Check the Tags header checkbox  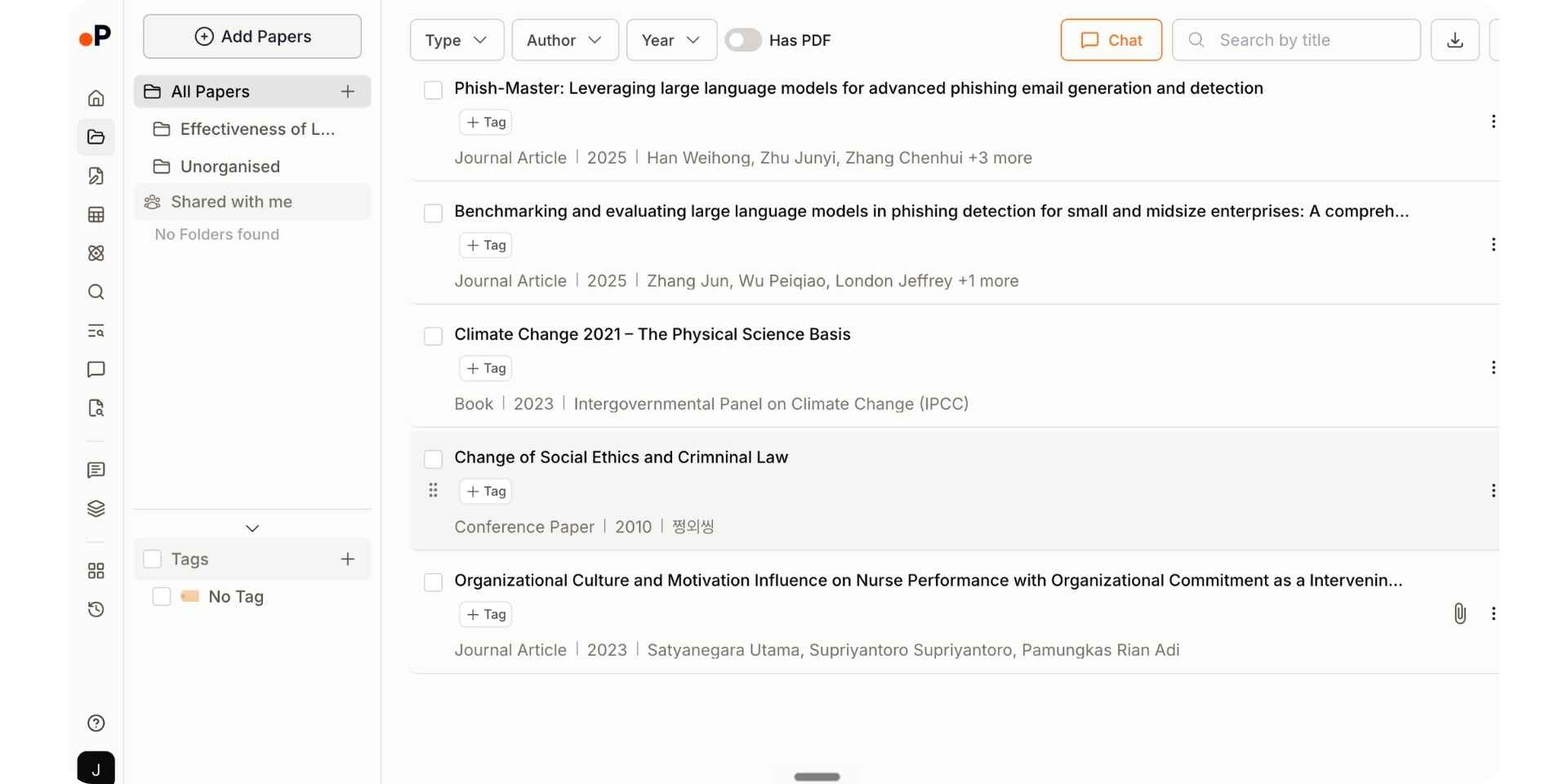152,559
